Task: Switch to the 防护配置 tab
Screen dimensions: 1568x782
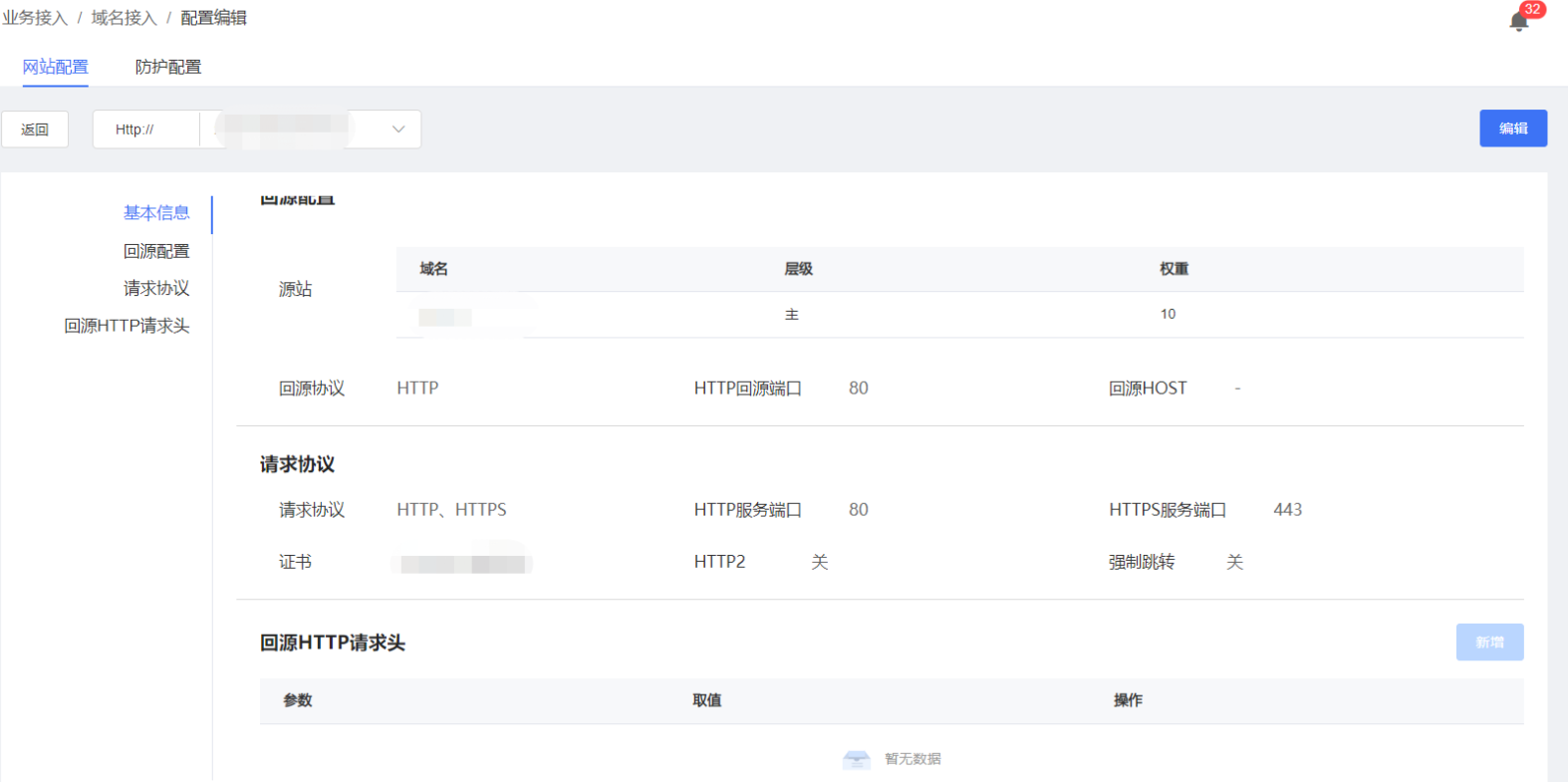Action: point(168,67)
